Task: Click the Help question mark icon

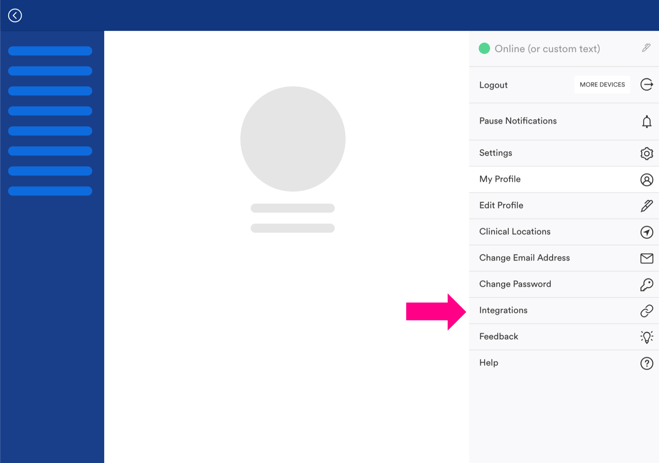Action: pos(646,363)
